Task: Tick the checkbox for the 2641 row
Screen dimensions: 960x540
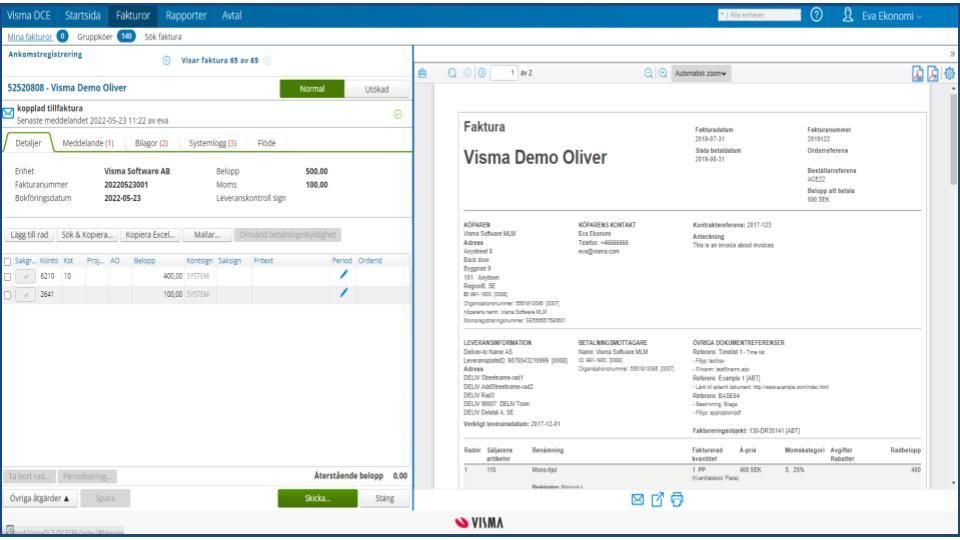Action: pos(7,295)
